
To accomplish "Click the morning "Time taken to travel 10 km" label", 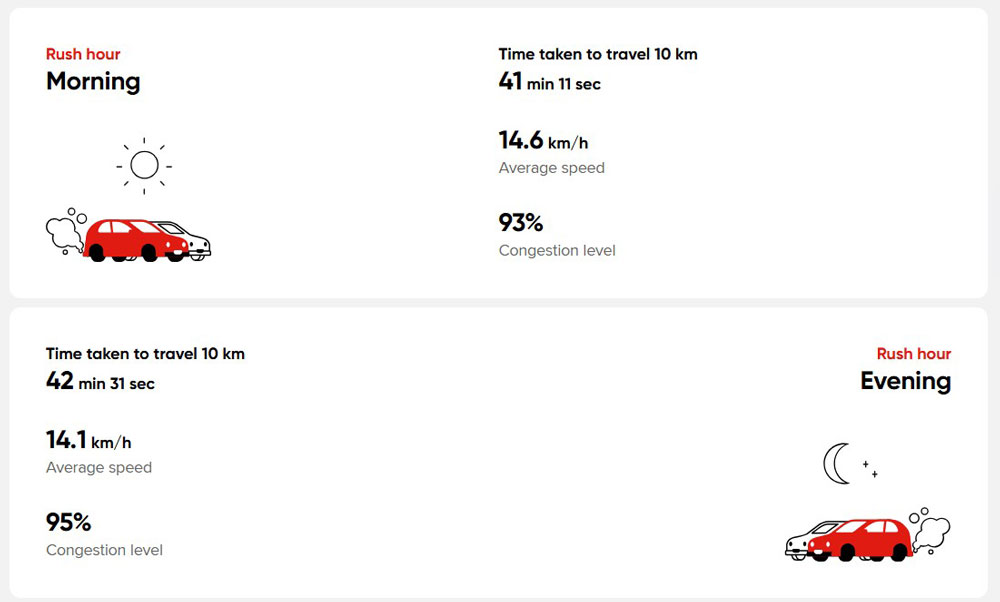I will tap(597, 54).
